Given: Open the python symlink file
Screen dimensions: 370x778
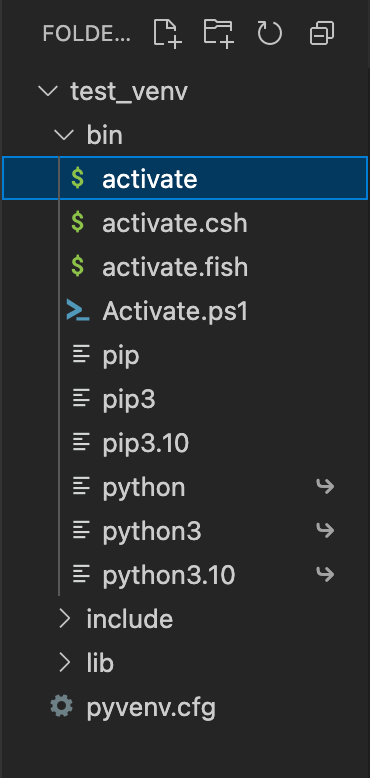Looking at the screenshot, I should (185, 487).
